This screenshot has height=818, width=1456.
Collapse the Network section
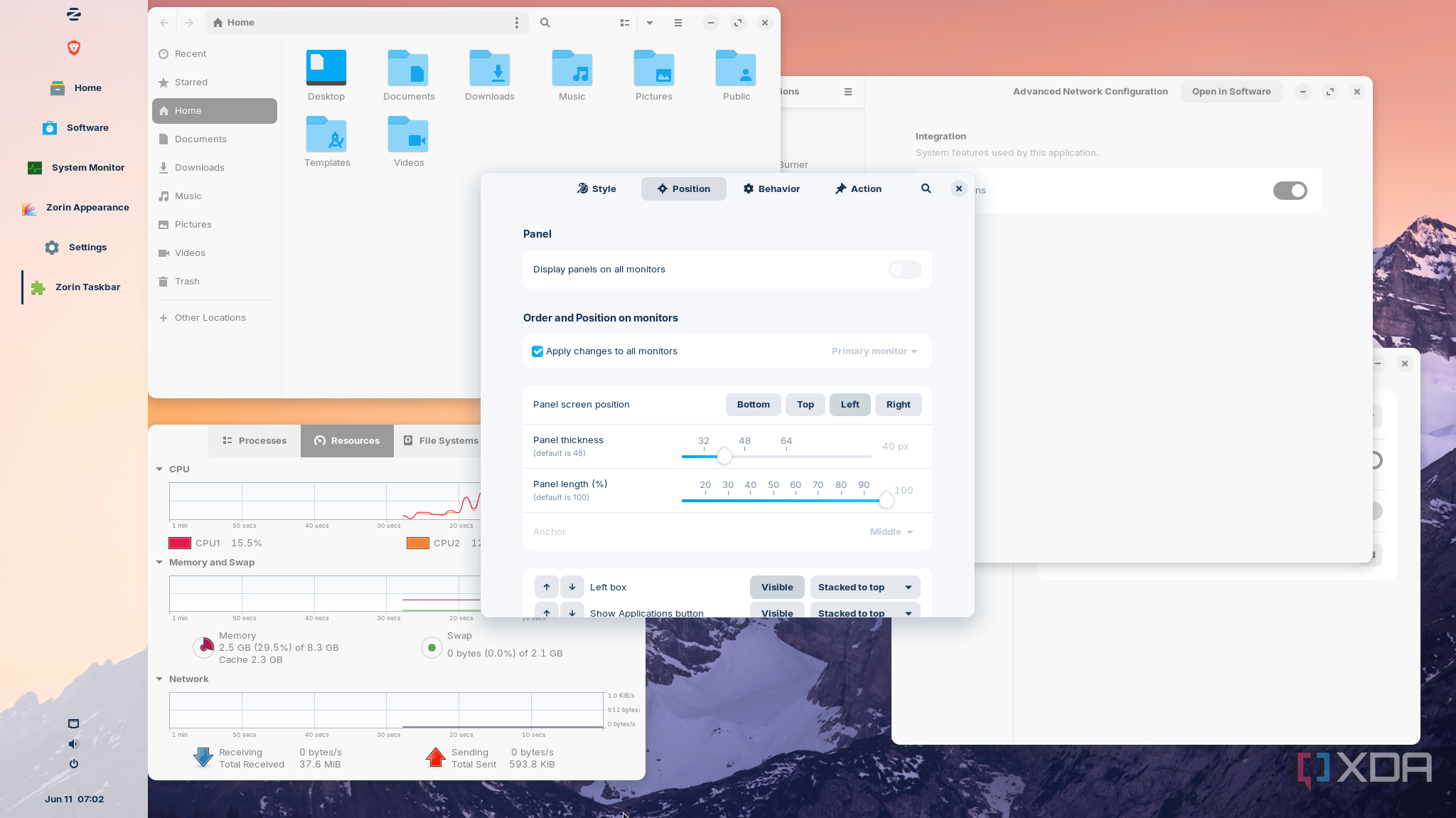pos(159,679)
